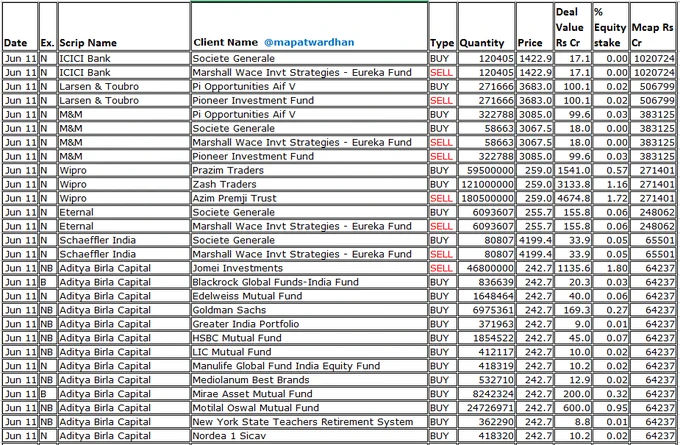Select the Prazim Traders client cell
Viewport: 680px width, 445px height.
coord(309,170)
